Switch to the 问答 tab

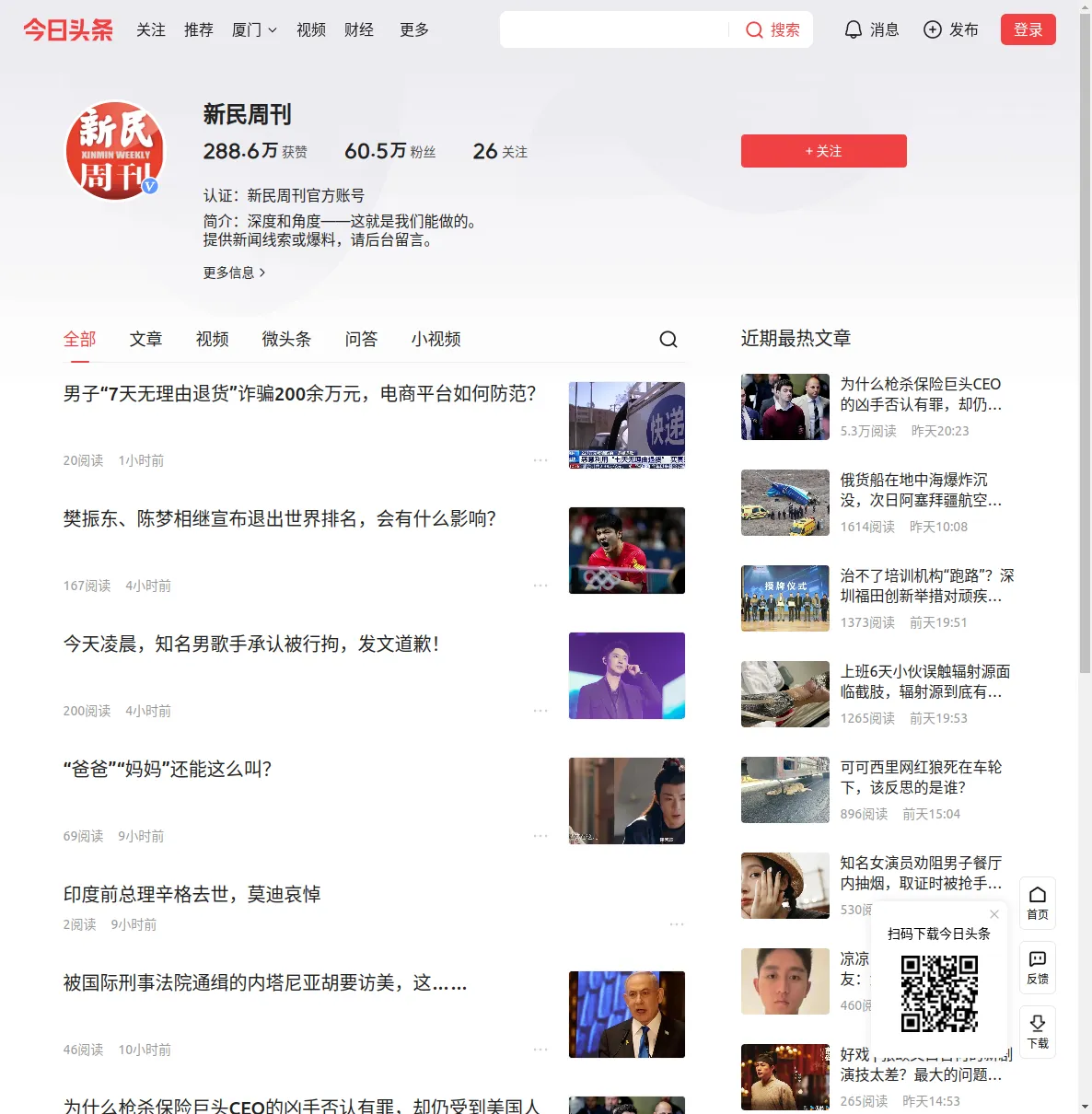coord(362,340)
